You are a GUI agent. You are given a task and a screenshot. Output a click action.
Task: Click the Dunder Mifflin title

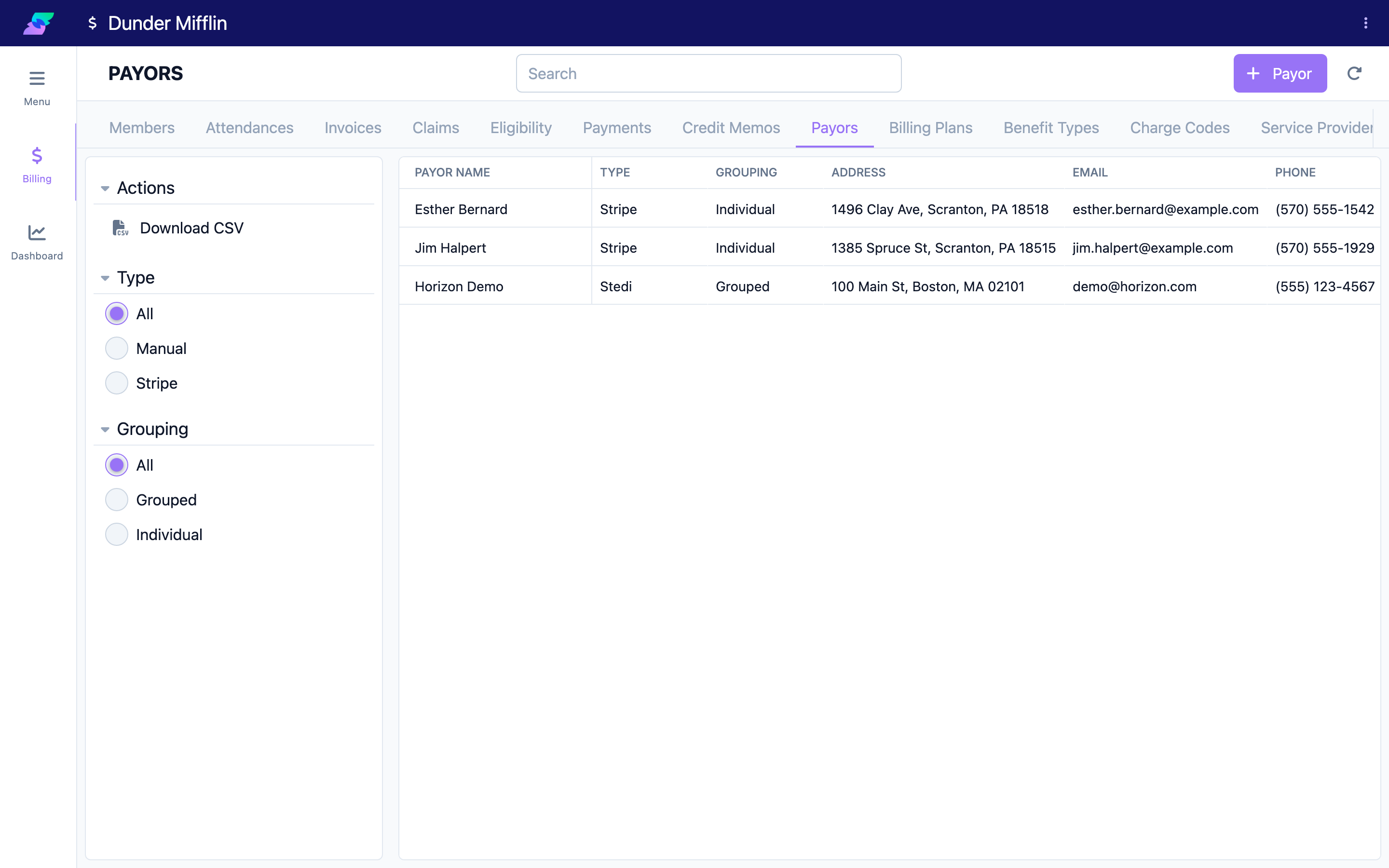168,23
